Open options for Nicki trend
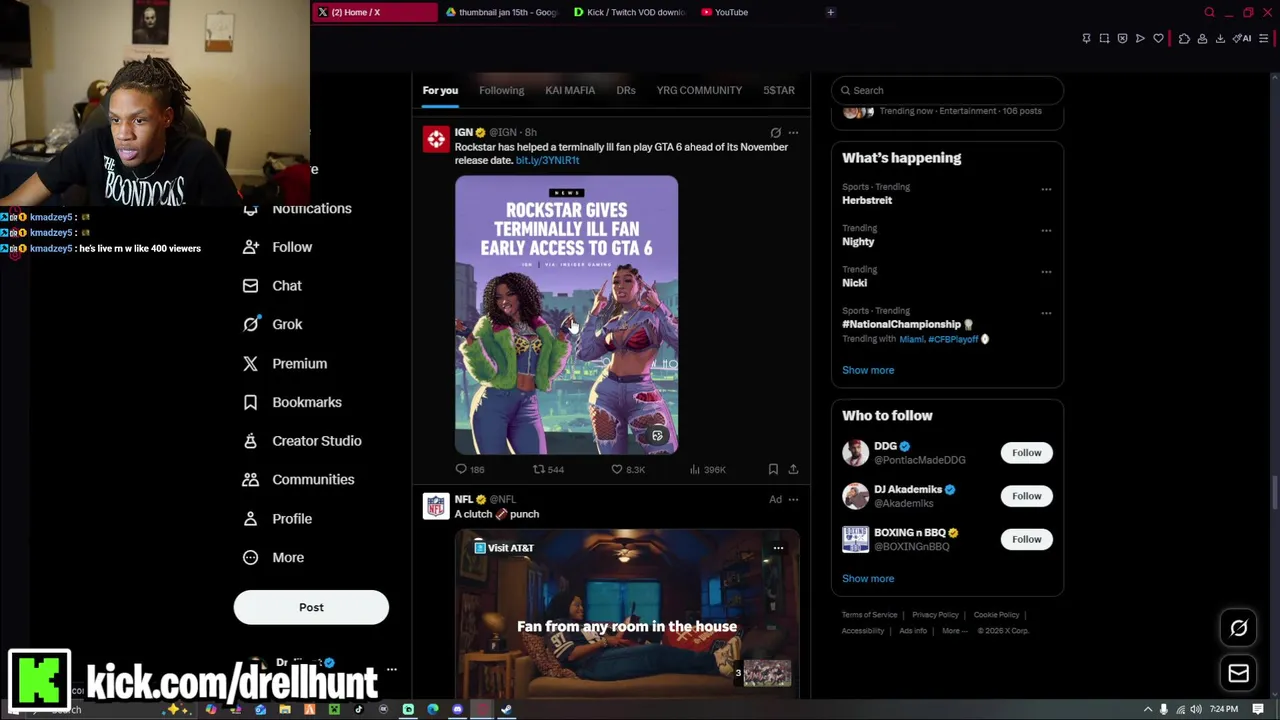This screenshot has width=1280, height=720. point(1046,271)
